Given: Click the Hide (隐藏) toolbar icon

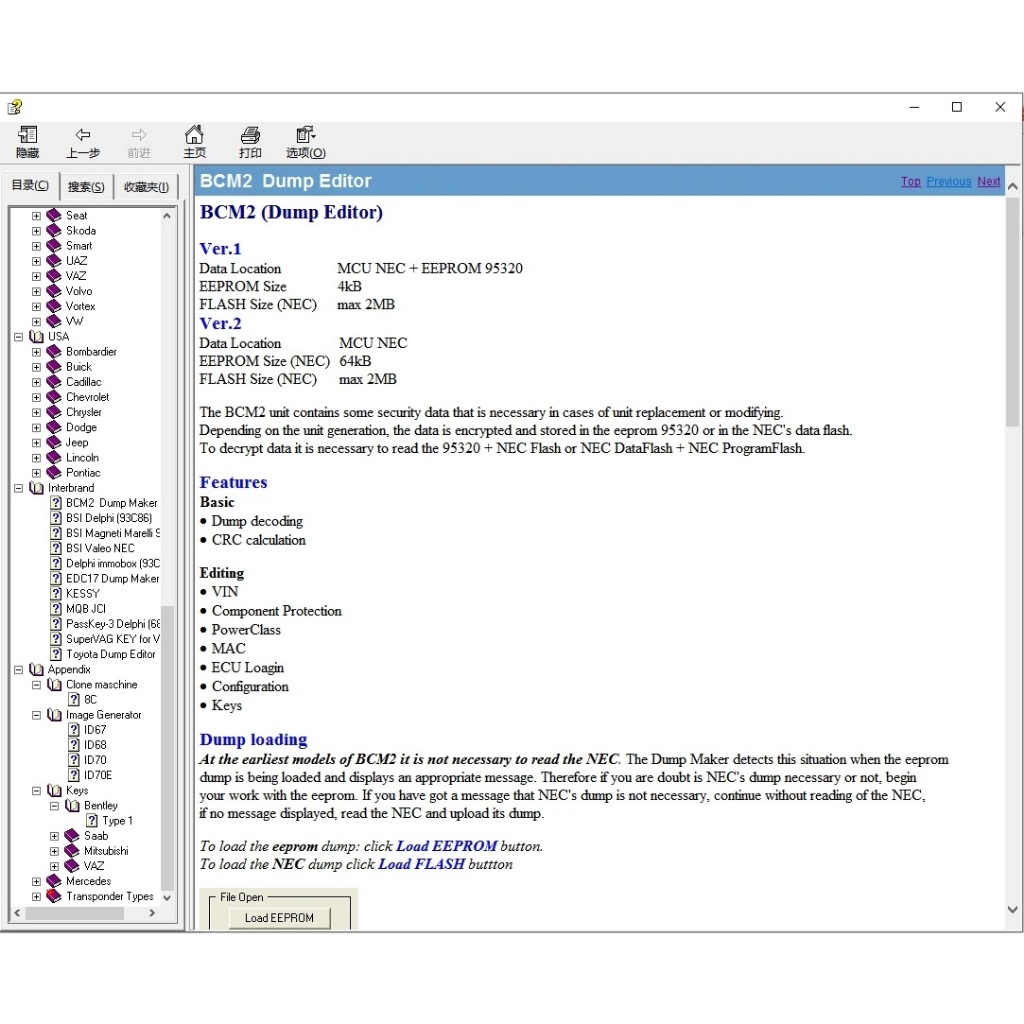Looking at the screenshot, I should [x=28, y=135].
